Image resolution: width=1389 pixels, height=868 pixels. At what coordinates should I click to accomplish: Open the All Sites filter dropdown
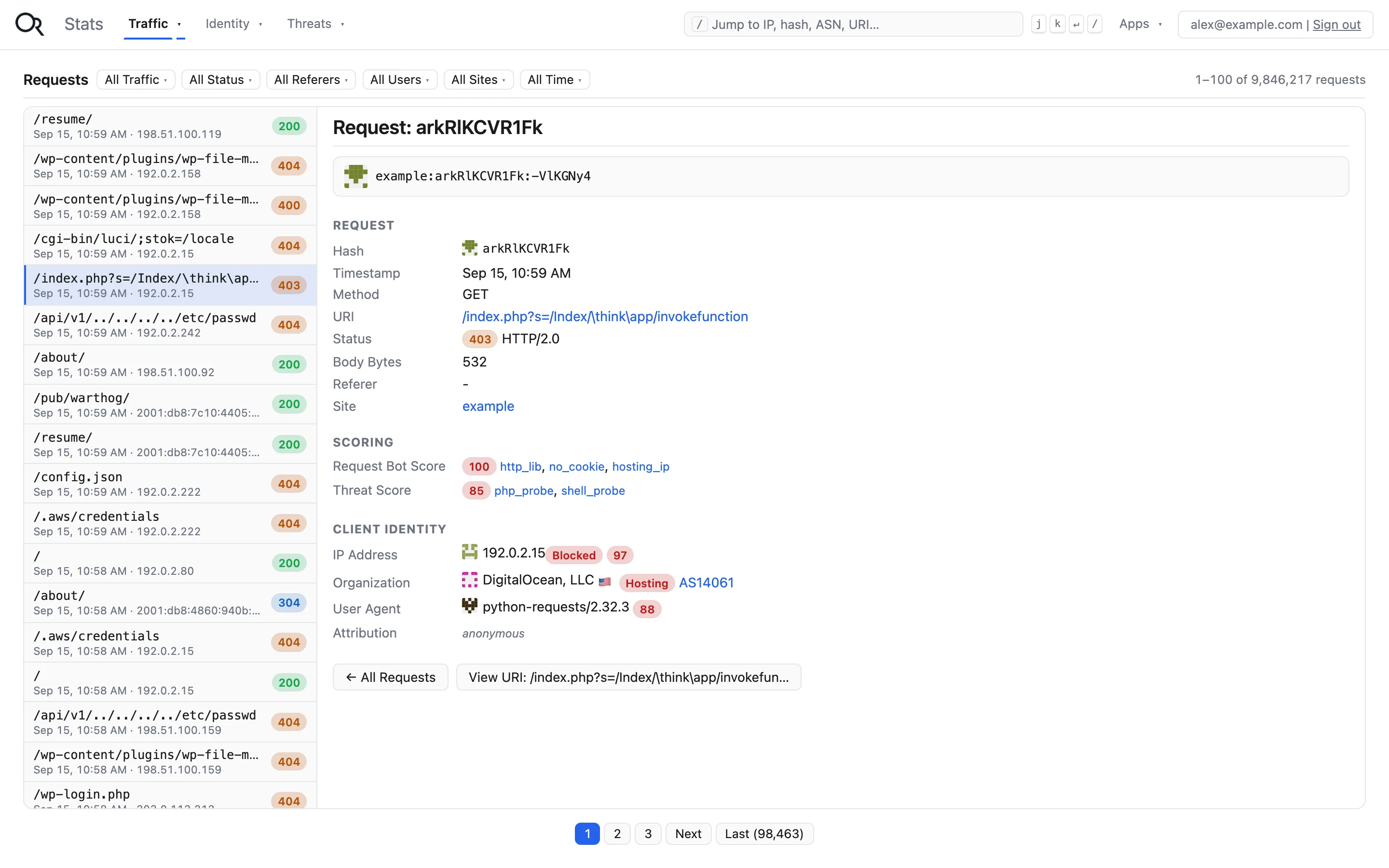click(x=478, y=80)
